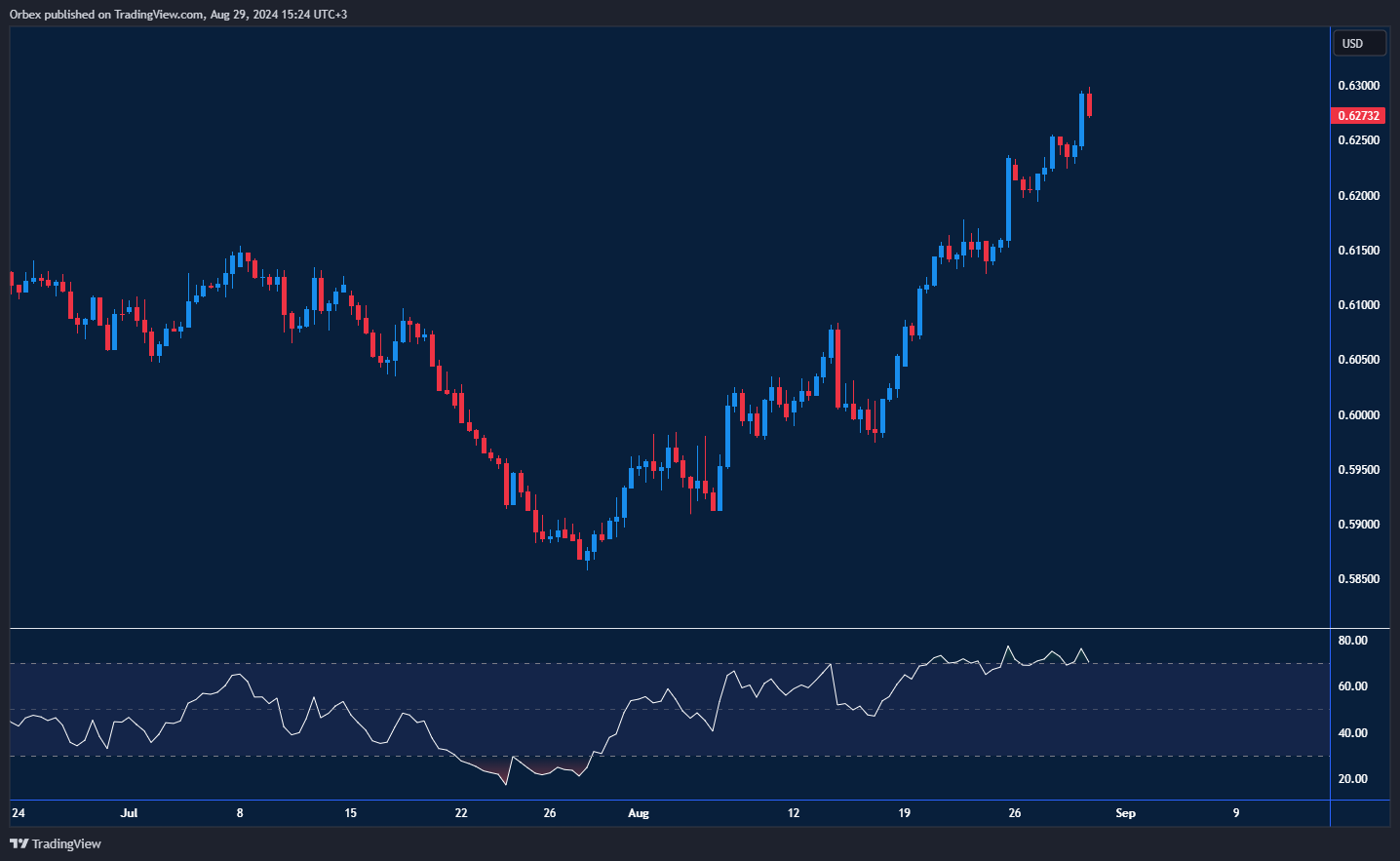Image resolution: width=1400 pixels, height=861 pixels.
Task: Click the Aug label on time axis
Action: point(639,812)
